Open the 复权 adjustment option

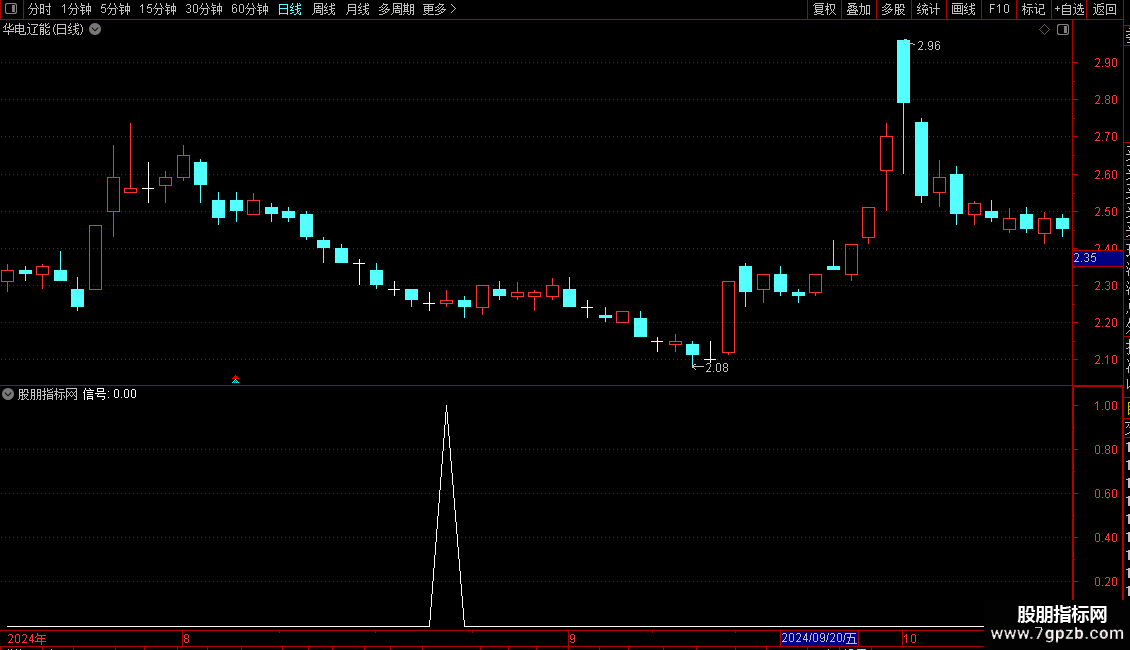click(x=824, y=9)
